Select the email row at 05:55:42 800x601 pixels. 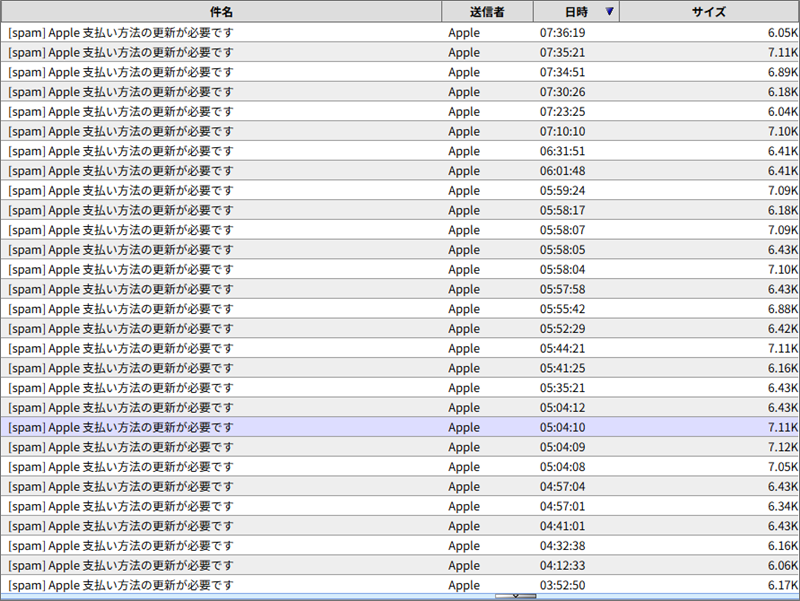click(x=400, y=309)
